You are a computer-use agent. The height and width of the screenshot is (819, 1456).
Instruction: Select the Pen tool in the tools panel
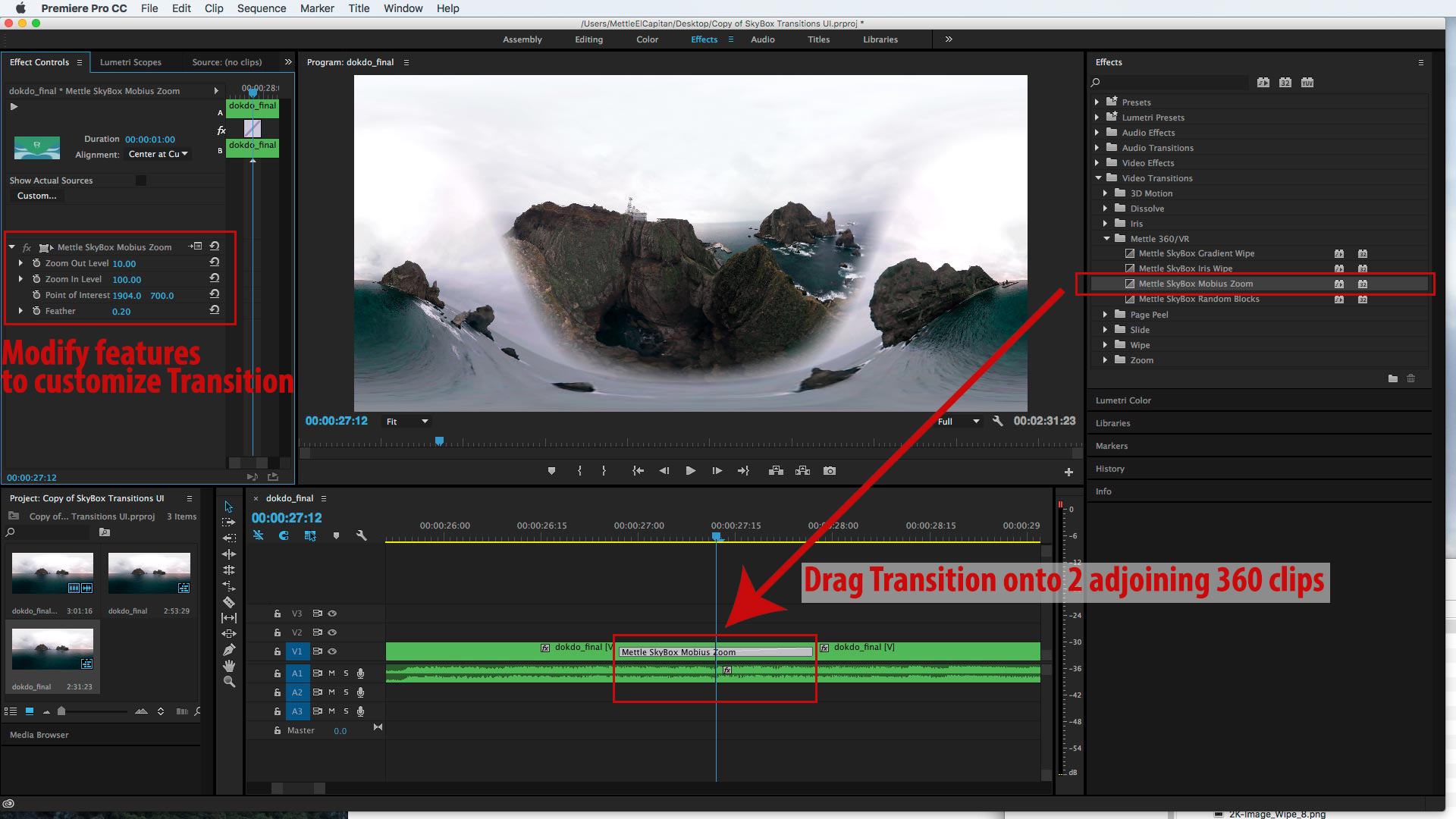228,650
